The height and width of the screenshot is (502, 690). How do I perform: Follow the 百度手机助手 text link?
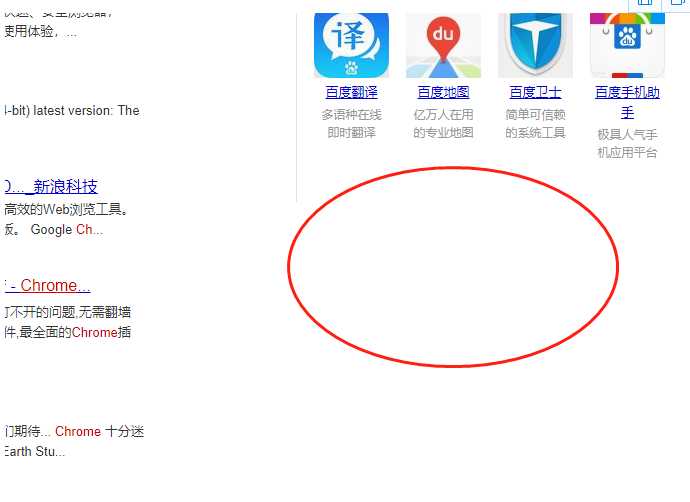[x=627, y=102]
